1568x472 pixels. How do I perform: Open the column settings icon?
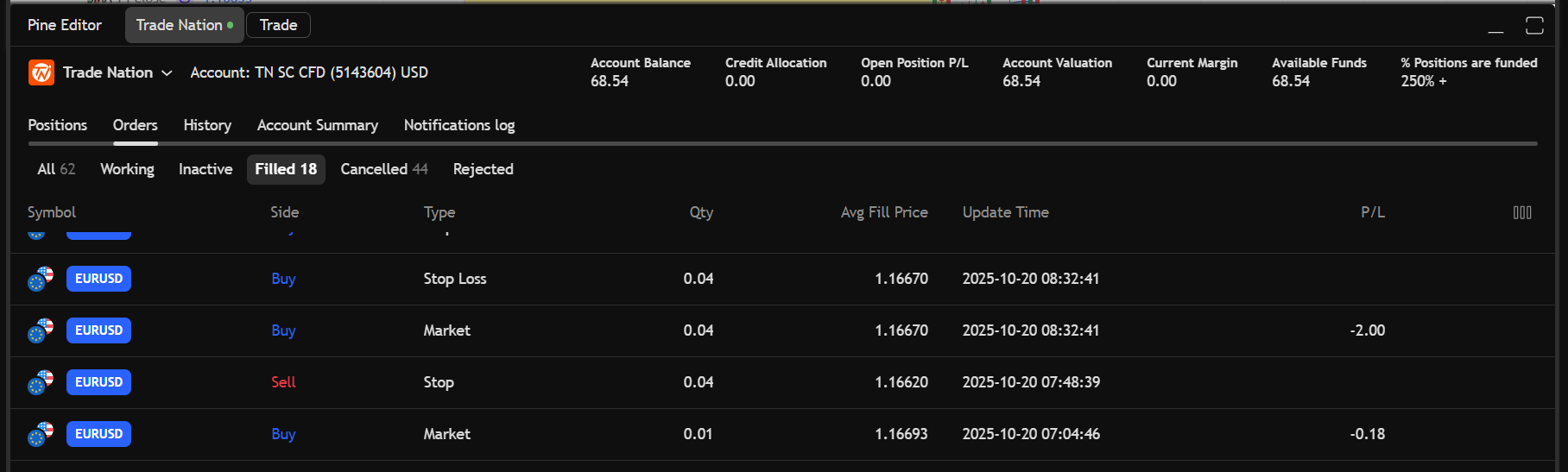tap(1521, 212)
